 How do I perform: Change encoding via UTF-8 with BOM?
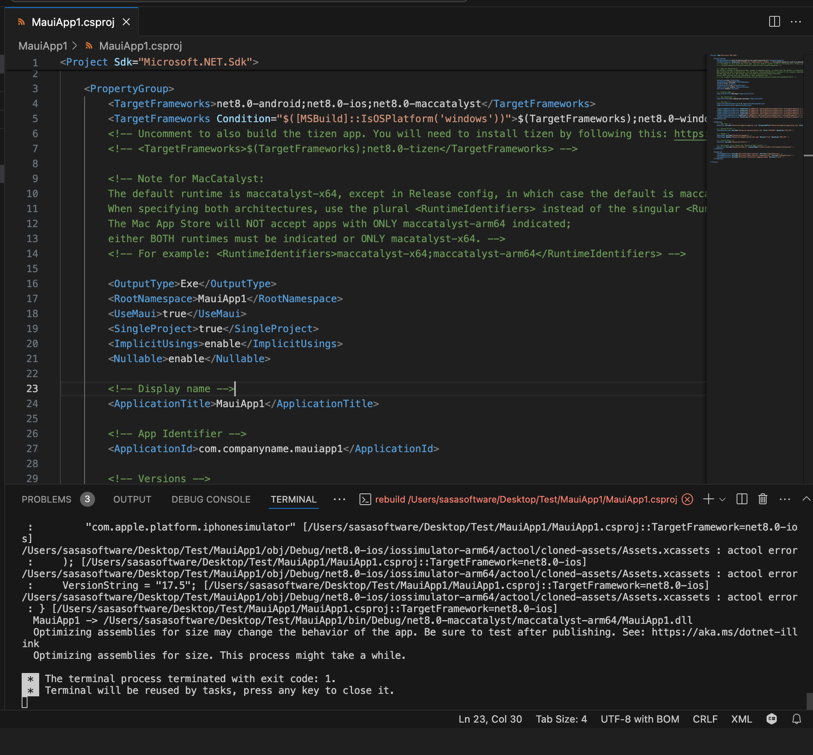coord(640,719)
